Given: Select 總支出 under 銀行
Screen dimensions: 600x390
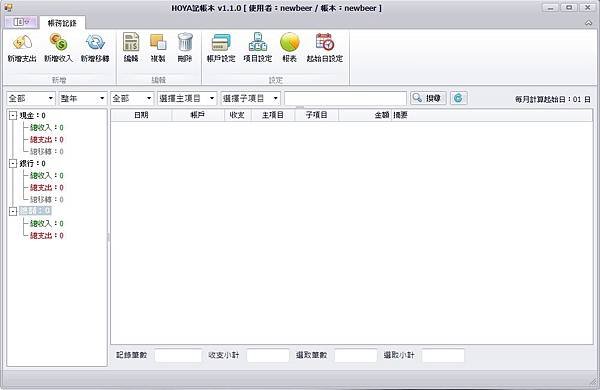Looking at the screenshot, I should 46,188.
